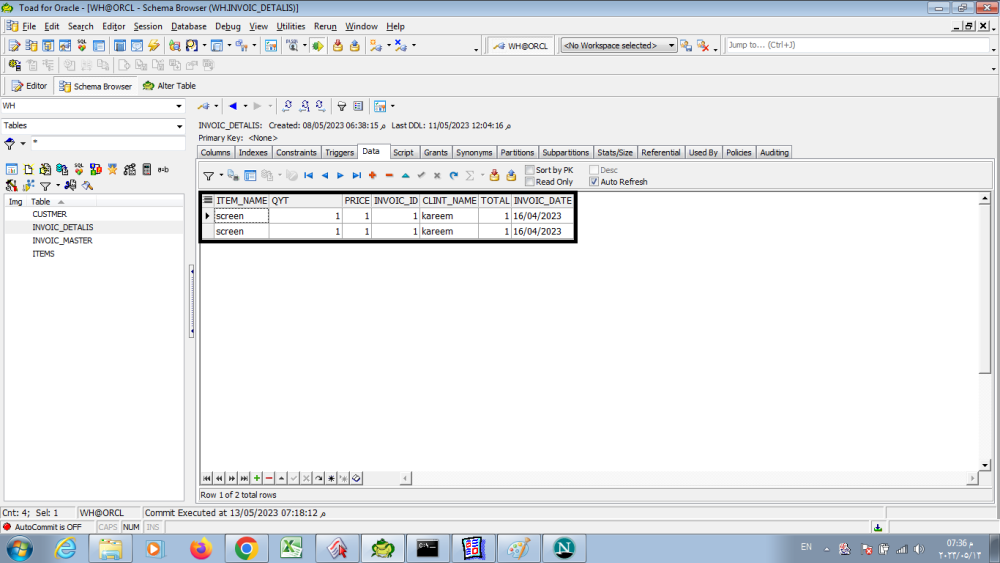The width and height of the screenshot is (1000, 563).
Task: Click the insert row plus icon in data toolbar
Action: [372, 176]
